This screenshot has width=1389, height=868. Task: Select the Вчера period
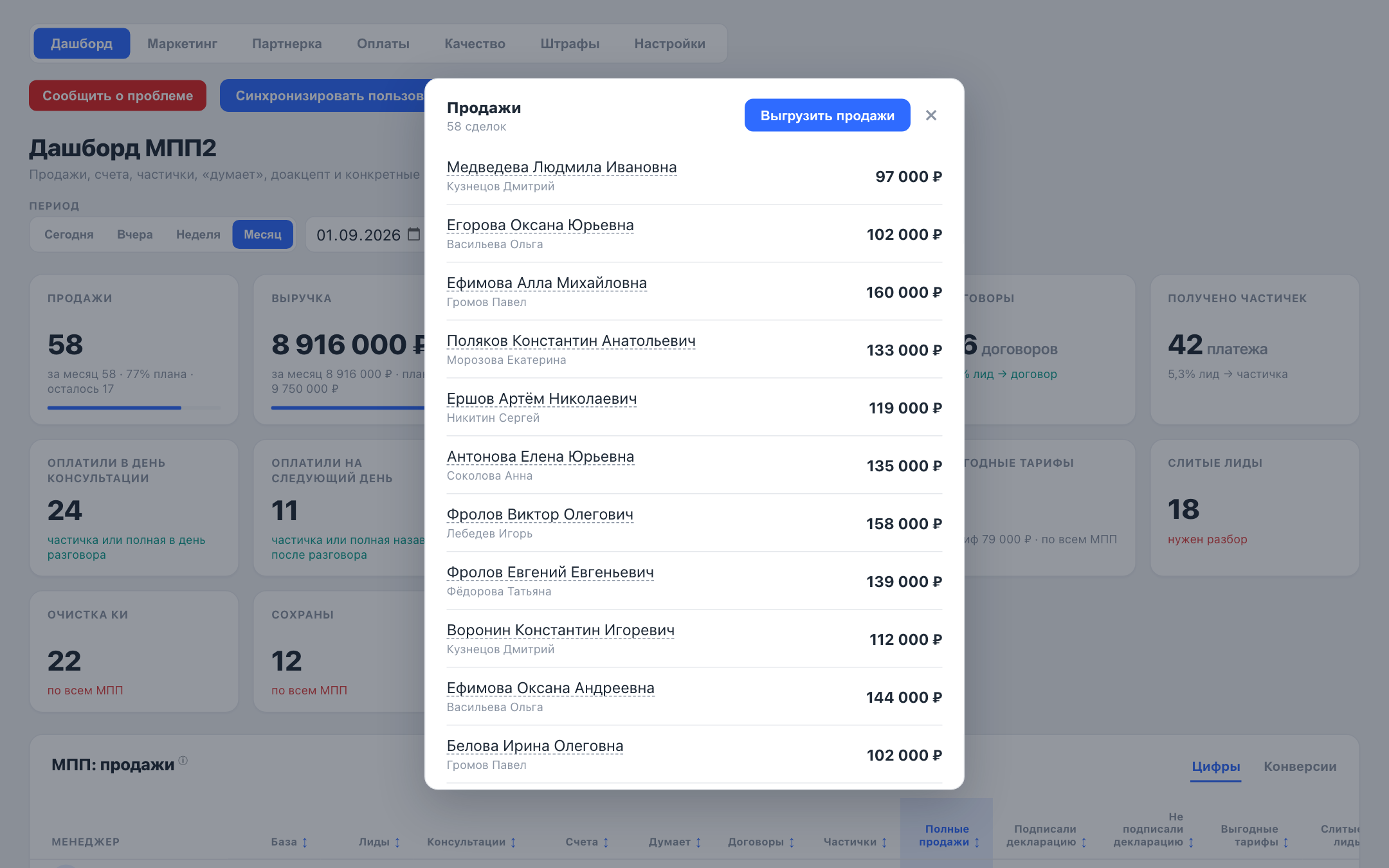(135, 235)
